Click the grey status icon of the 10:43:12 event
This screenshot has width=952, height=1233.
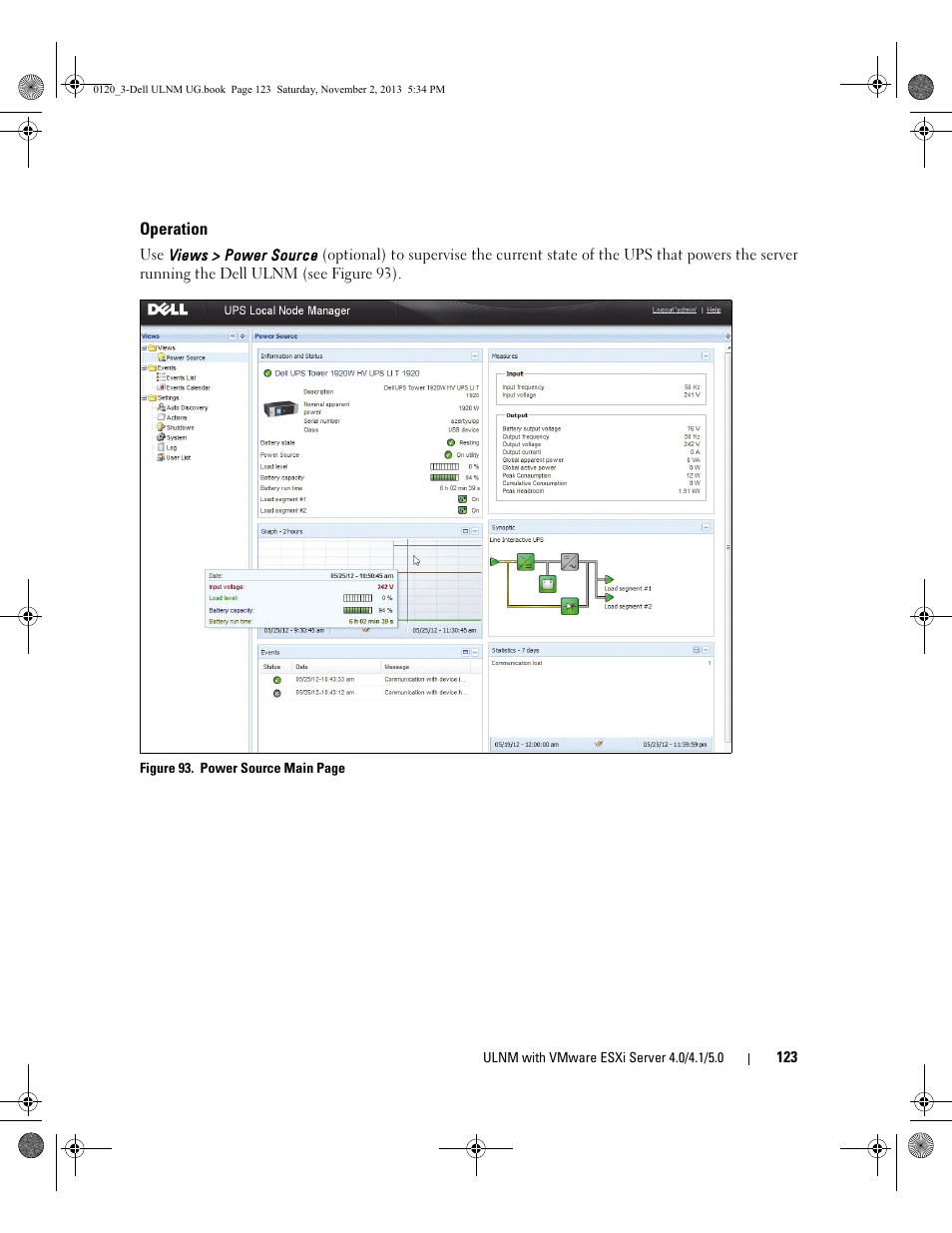point(277,693)
